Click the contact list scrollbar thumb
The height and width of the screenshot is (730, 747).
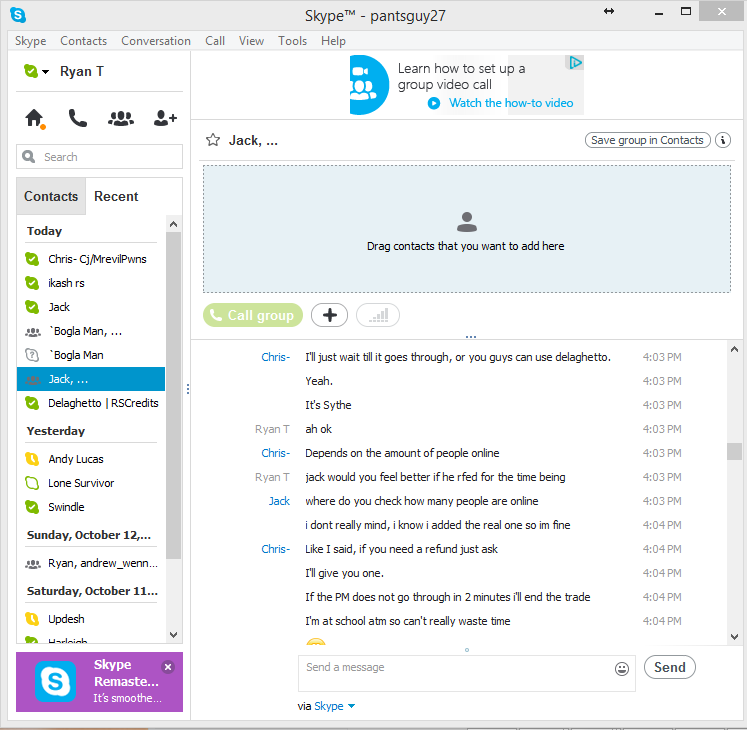[x=173, y=395]
